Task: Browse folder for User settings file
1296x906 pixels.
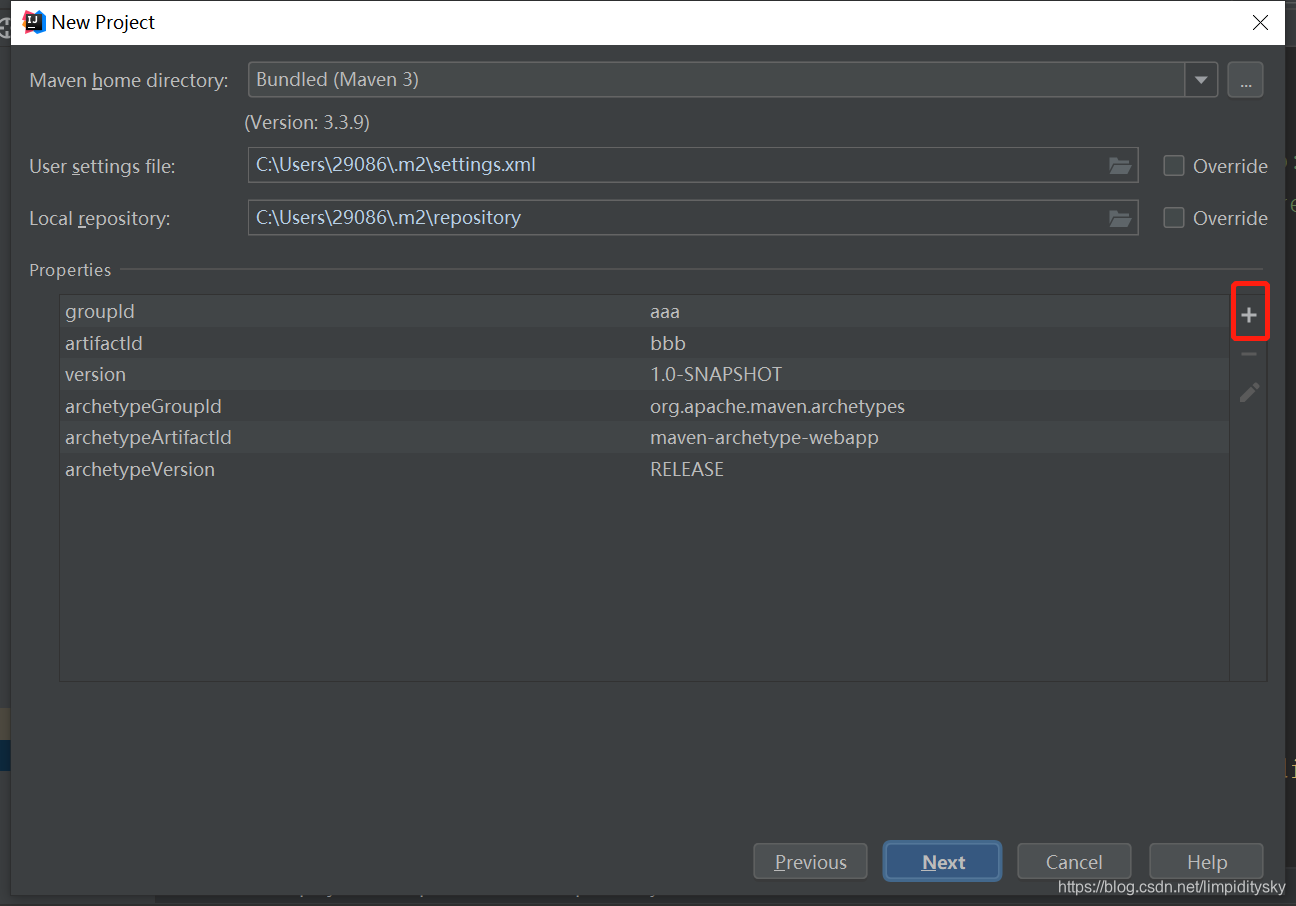Action: tap(1120, 166)
